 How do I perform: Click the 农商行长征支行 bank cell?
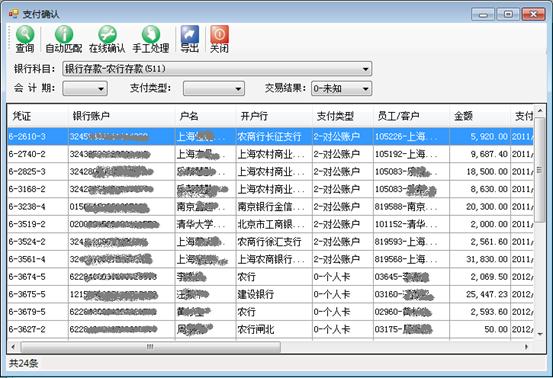[274, 136]
